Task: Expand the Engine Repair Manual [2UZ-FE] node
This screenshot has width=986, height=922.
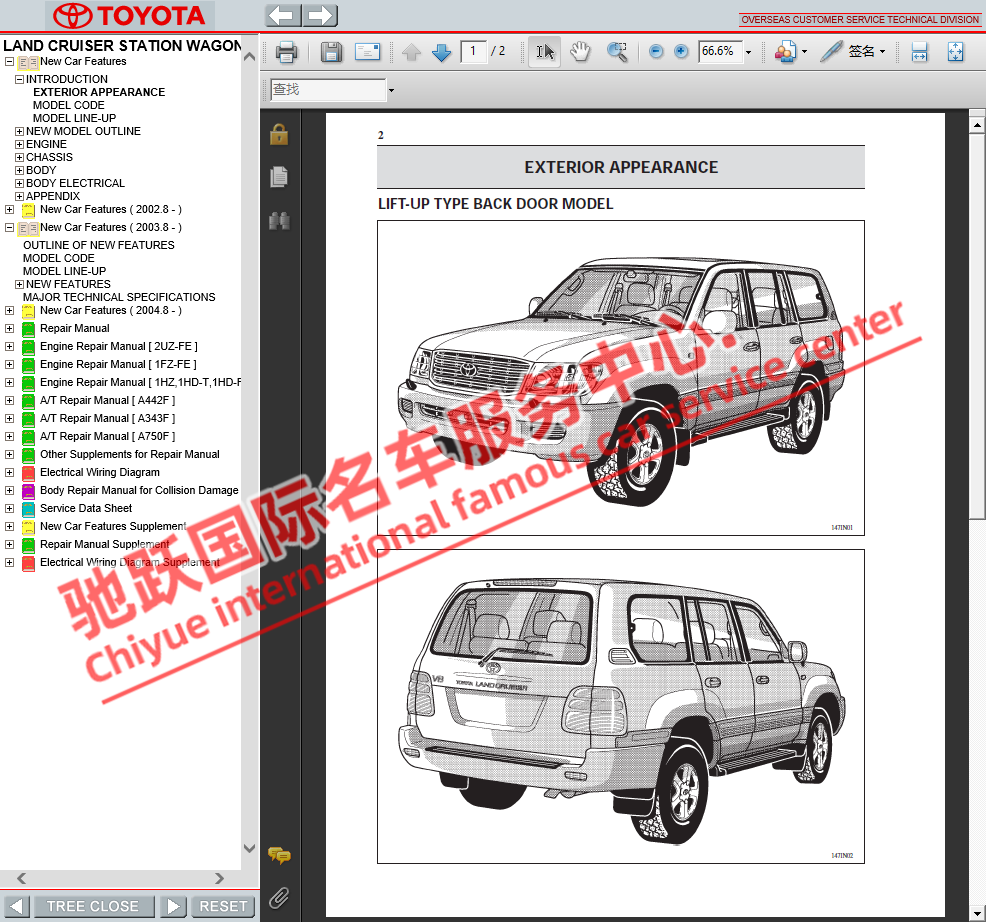Action: pyautogui.click(x=9, y=347)
